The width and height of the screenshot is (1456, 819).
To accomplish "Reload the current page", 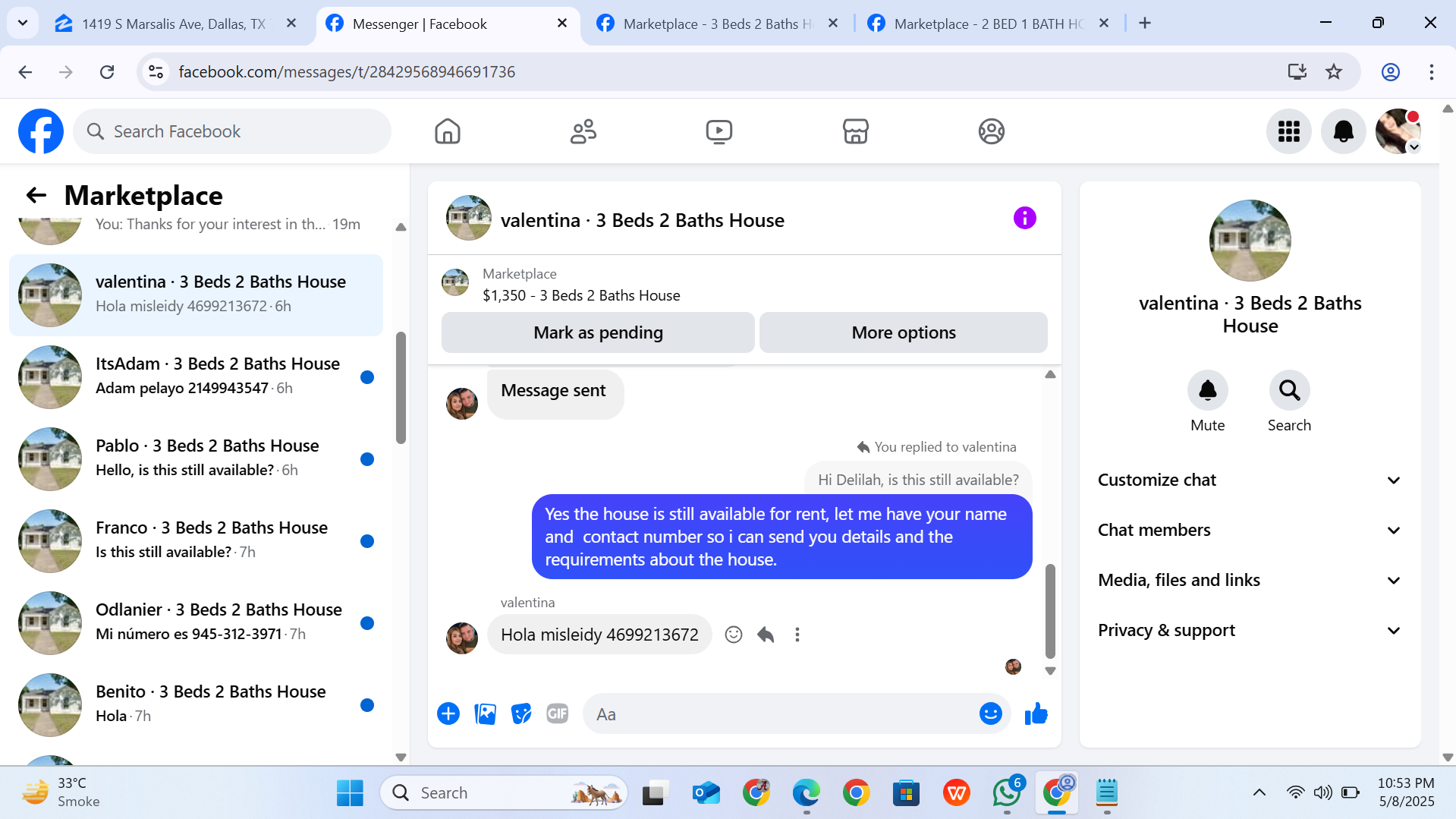I will tap(107, 71).
